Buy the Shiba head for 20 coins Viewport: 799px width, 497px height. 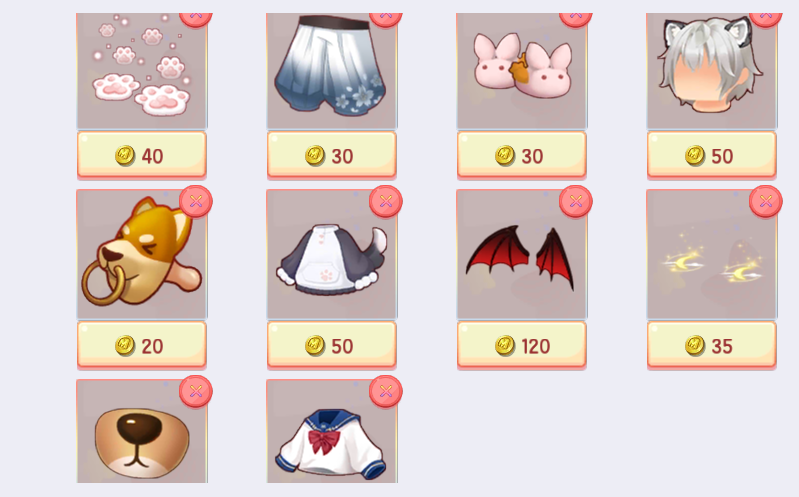(142, 345)
